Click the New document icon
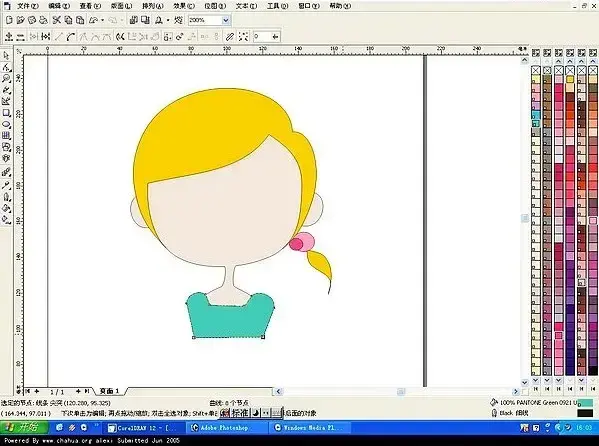 (x=10, y=20)
